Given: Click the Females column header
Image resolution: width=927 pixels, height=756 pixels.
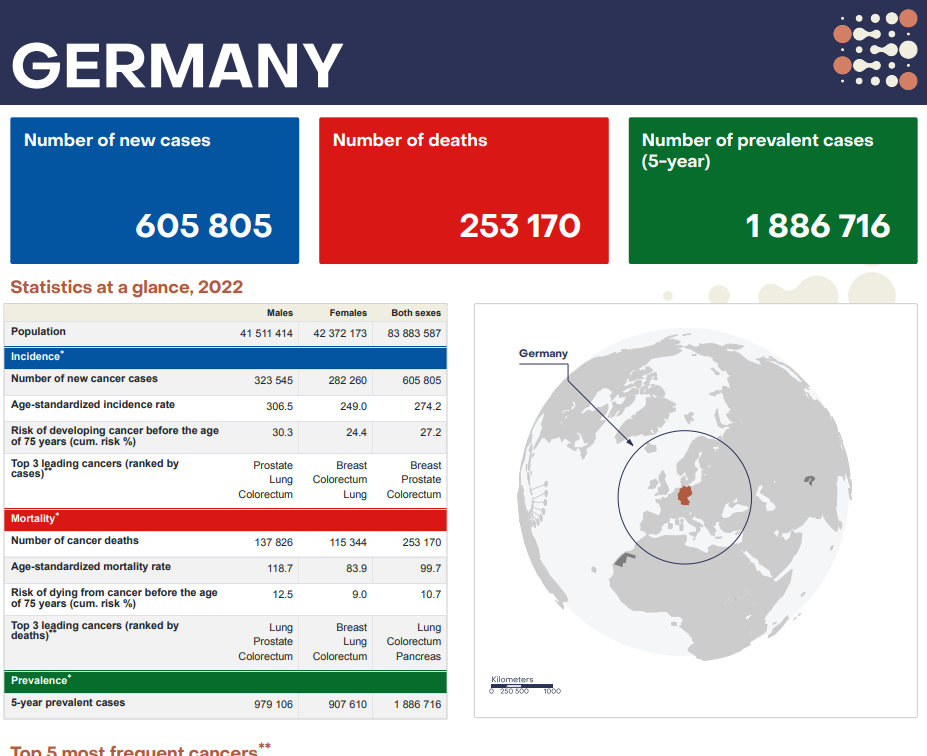Looking at the screenshot, I should (x=348, y=313).
